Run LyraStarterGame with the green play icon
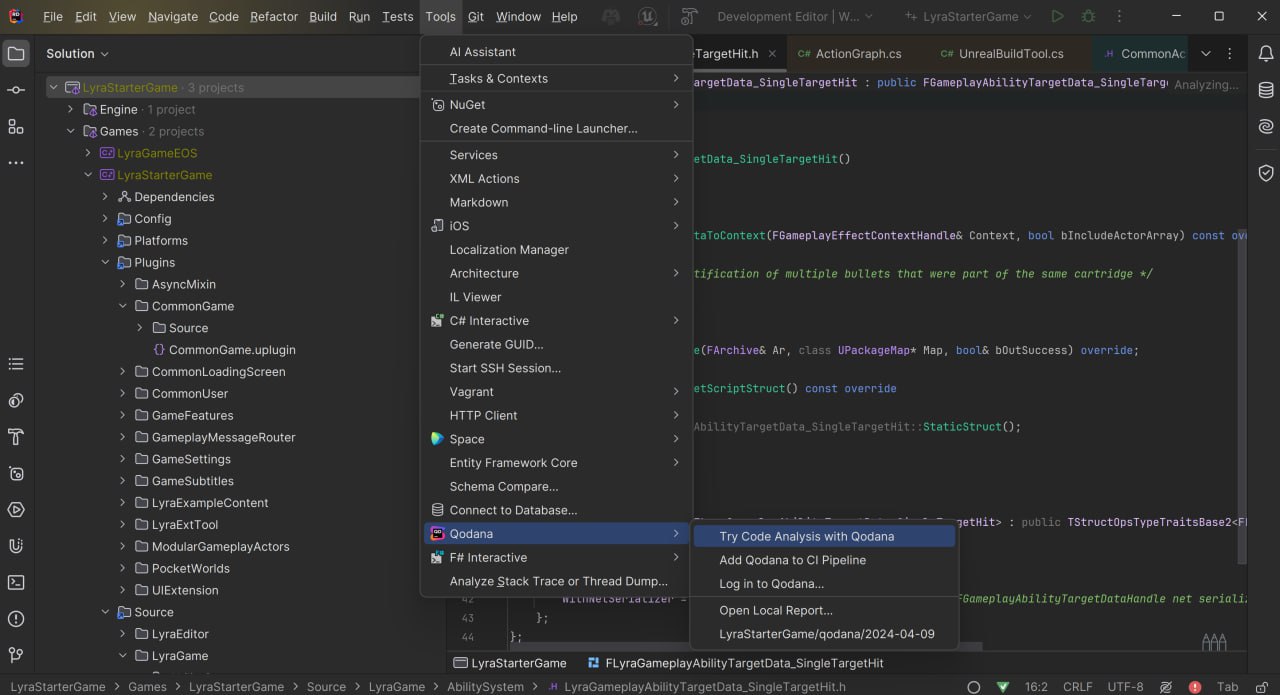Image resolution: width=1280 pixels, height=695 pixels. tap(1057, 16)
